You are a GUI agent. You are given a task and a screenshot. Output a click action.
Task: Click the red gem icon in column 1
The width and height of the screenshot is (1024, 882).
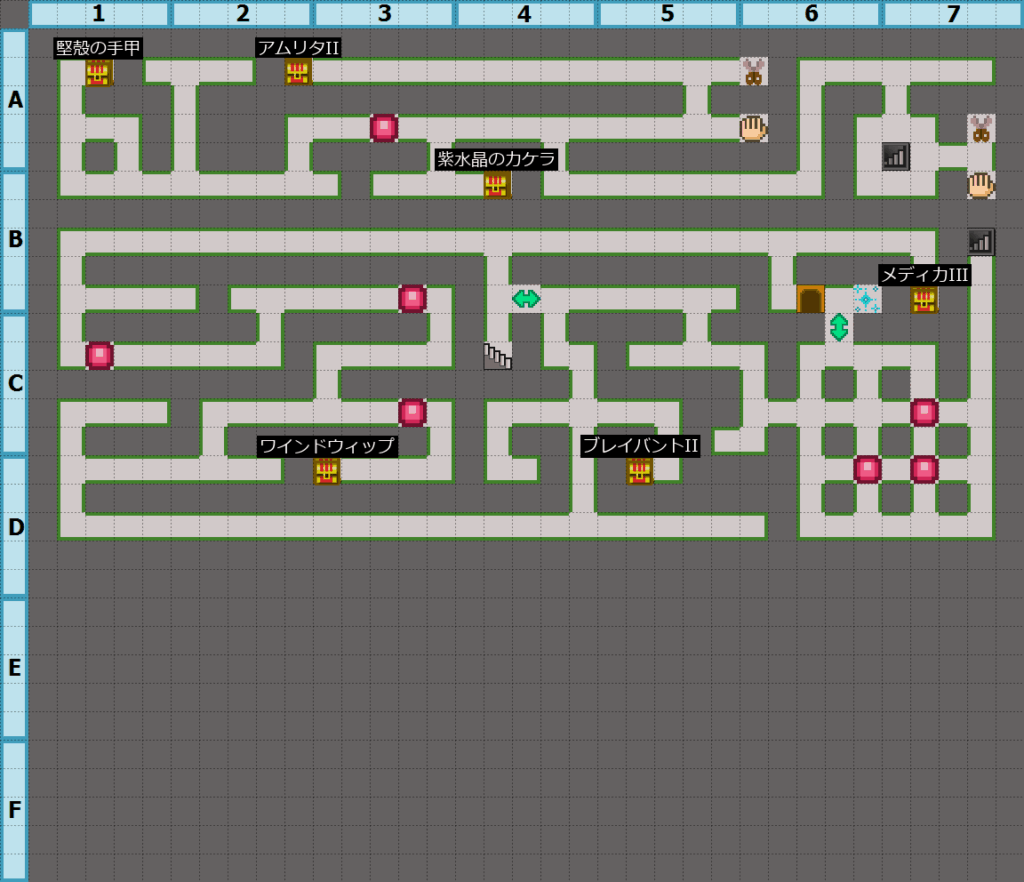coord(99,356)
